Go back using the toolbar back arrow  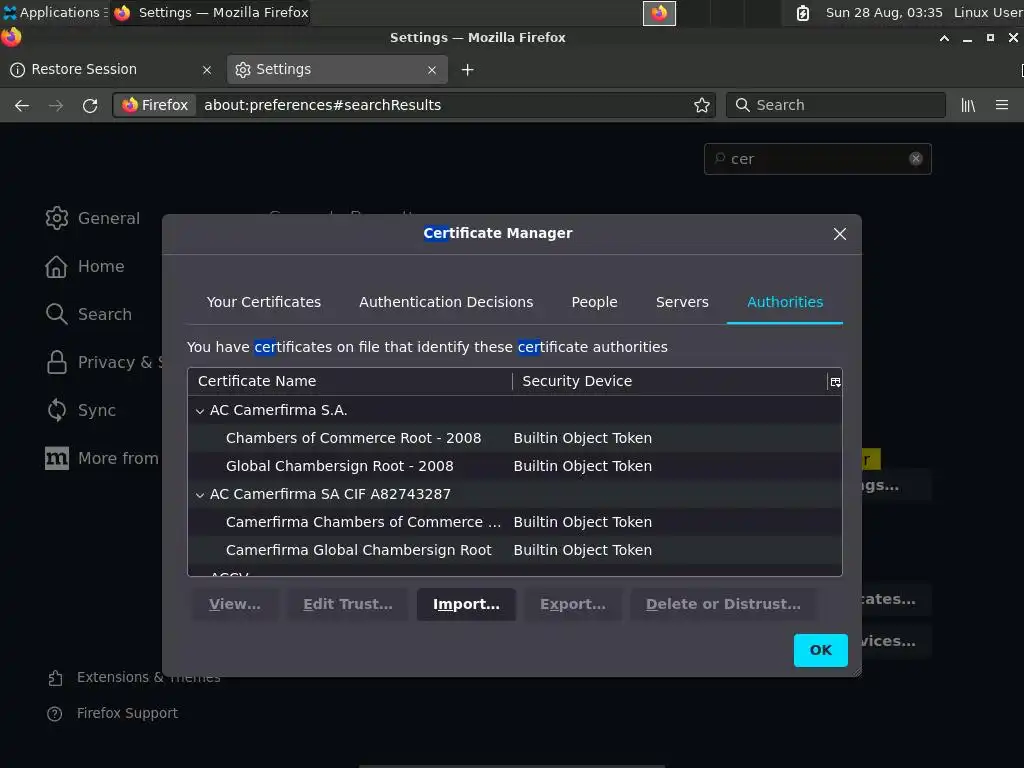(22, 105)
